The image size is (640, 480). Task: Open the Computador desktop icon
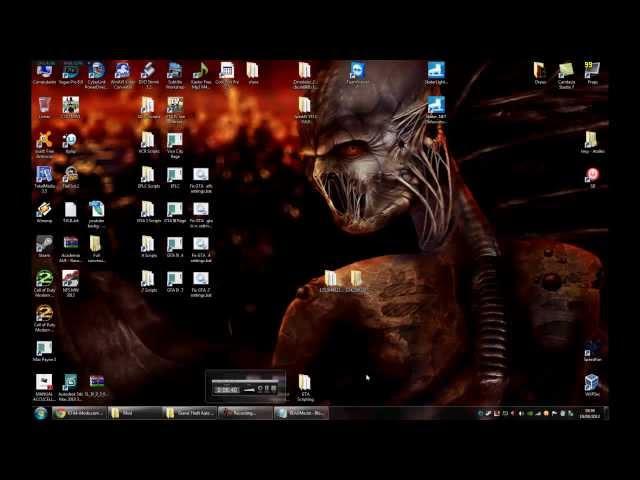click(44, 73)
